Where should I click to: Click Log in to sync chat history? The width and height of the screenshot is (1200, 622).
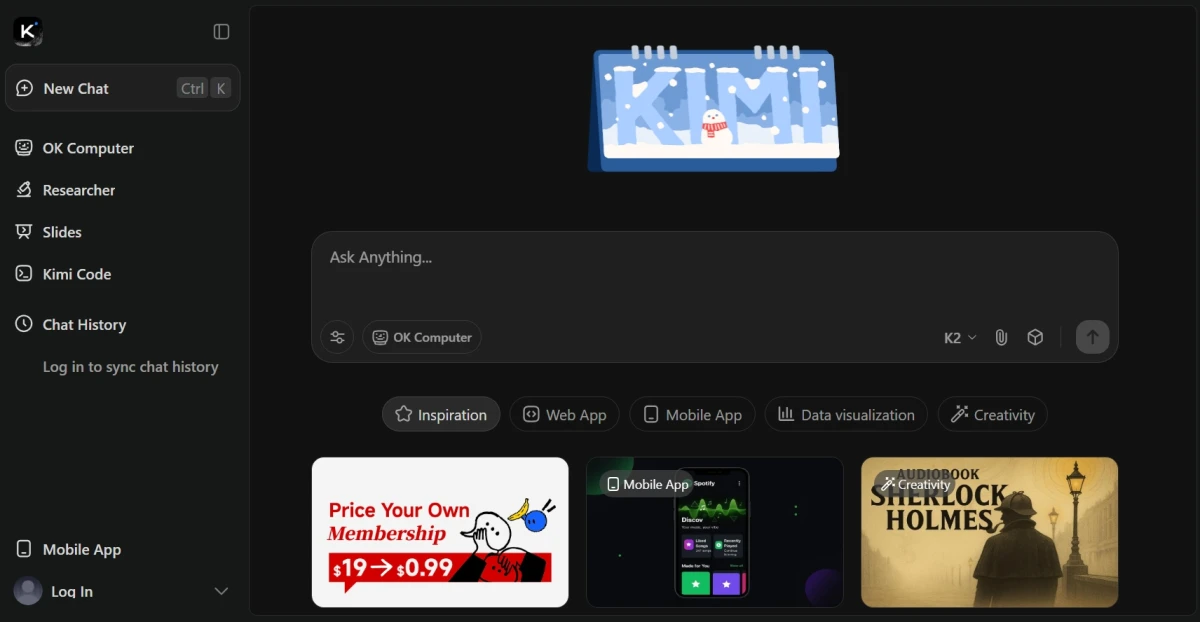tap(130, 367)
